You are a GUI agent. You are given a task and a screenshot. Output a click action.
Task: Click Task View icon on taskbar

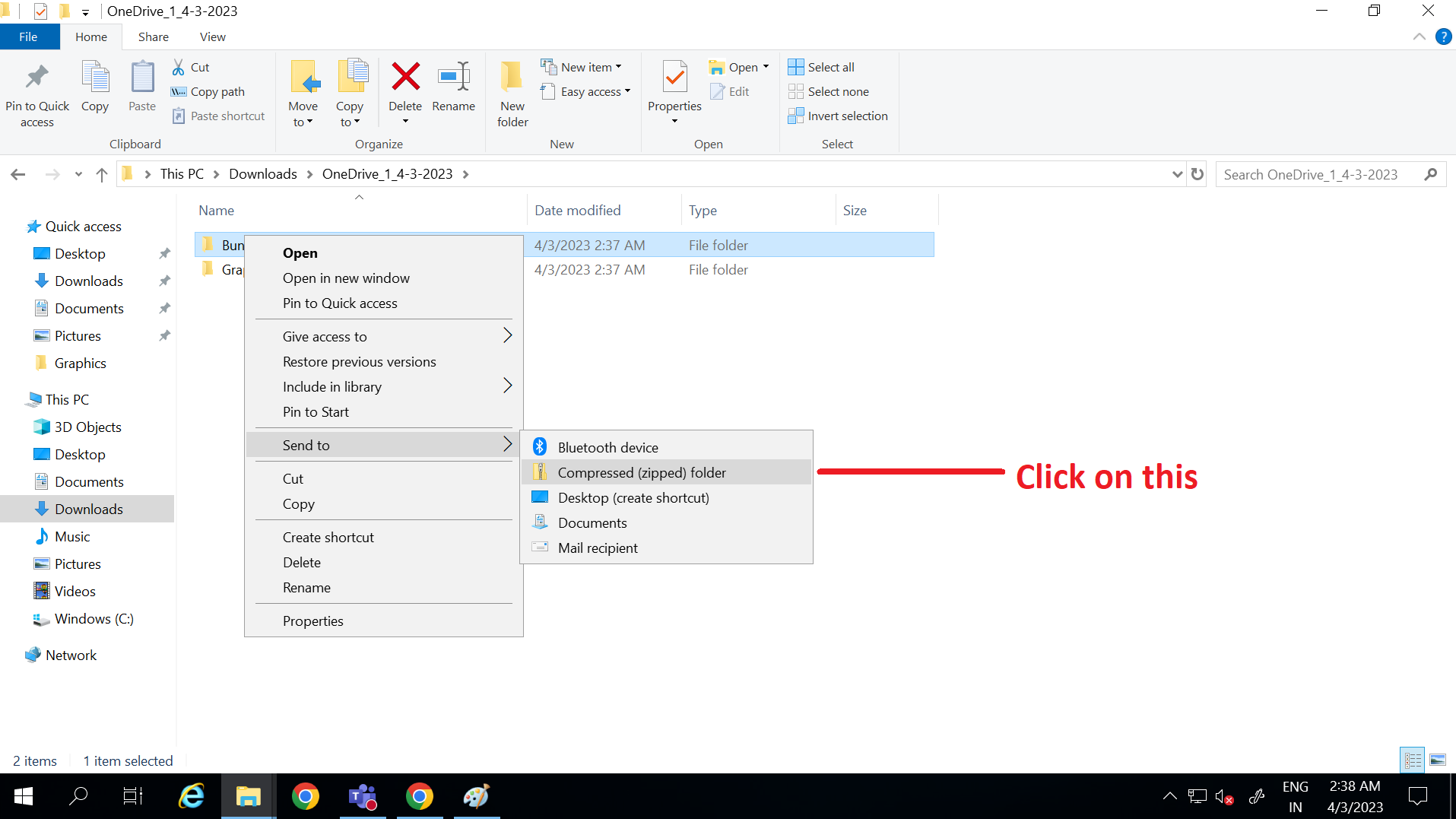133,796
